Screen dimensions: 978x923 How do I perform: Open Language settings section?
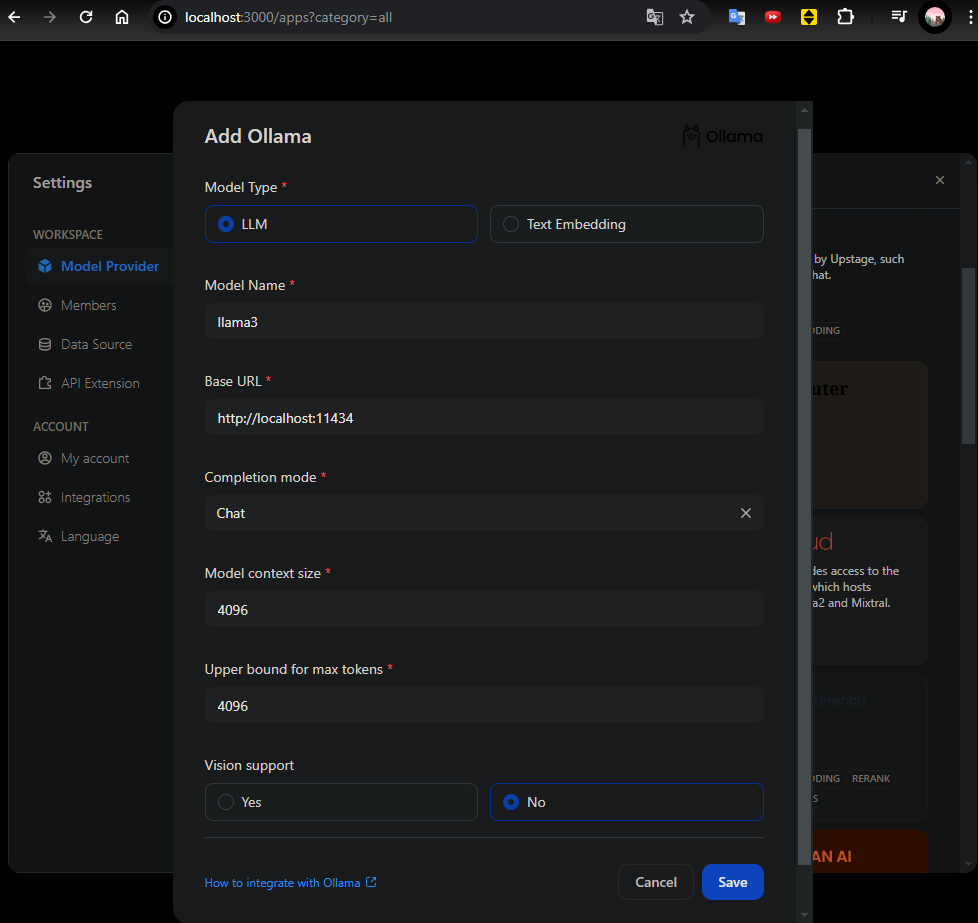point(90,536)
